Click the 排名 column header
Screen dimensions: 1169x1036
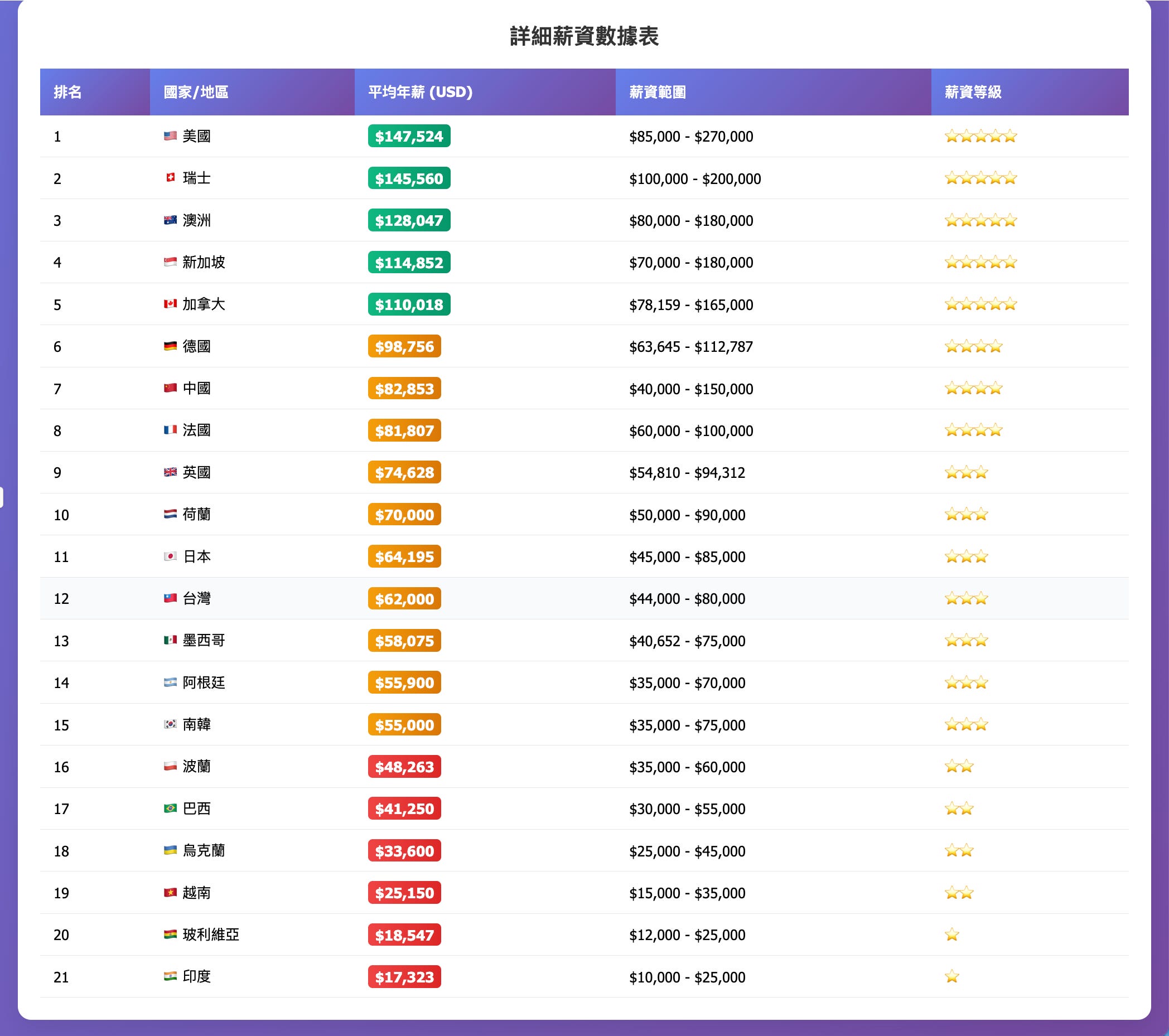coord(67,92)
